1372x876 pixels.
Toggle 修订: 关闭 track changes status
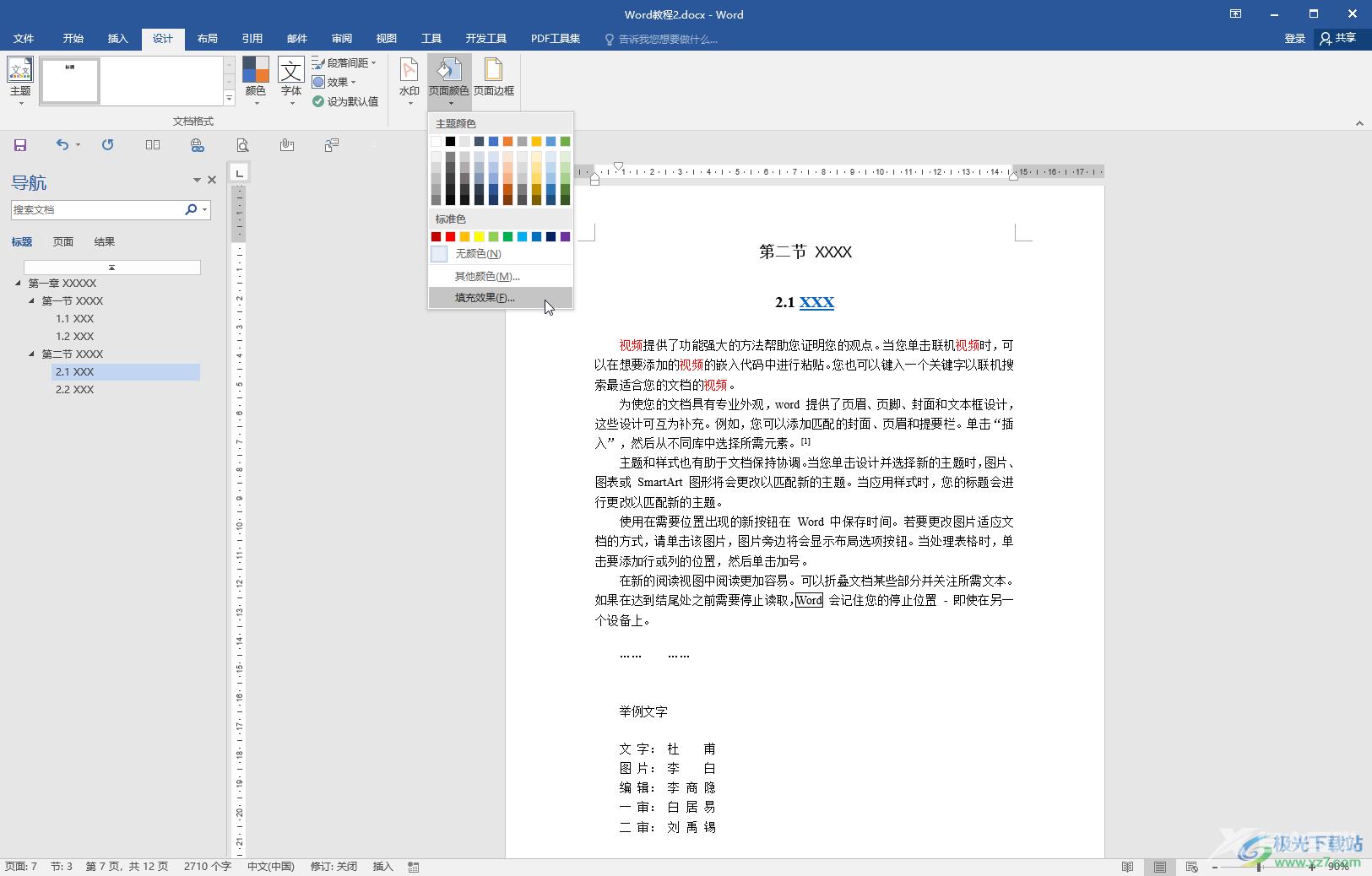(334, 867)
